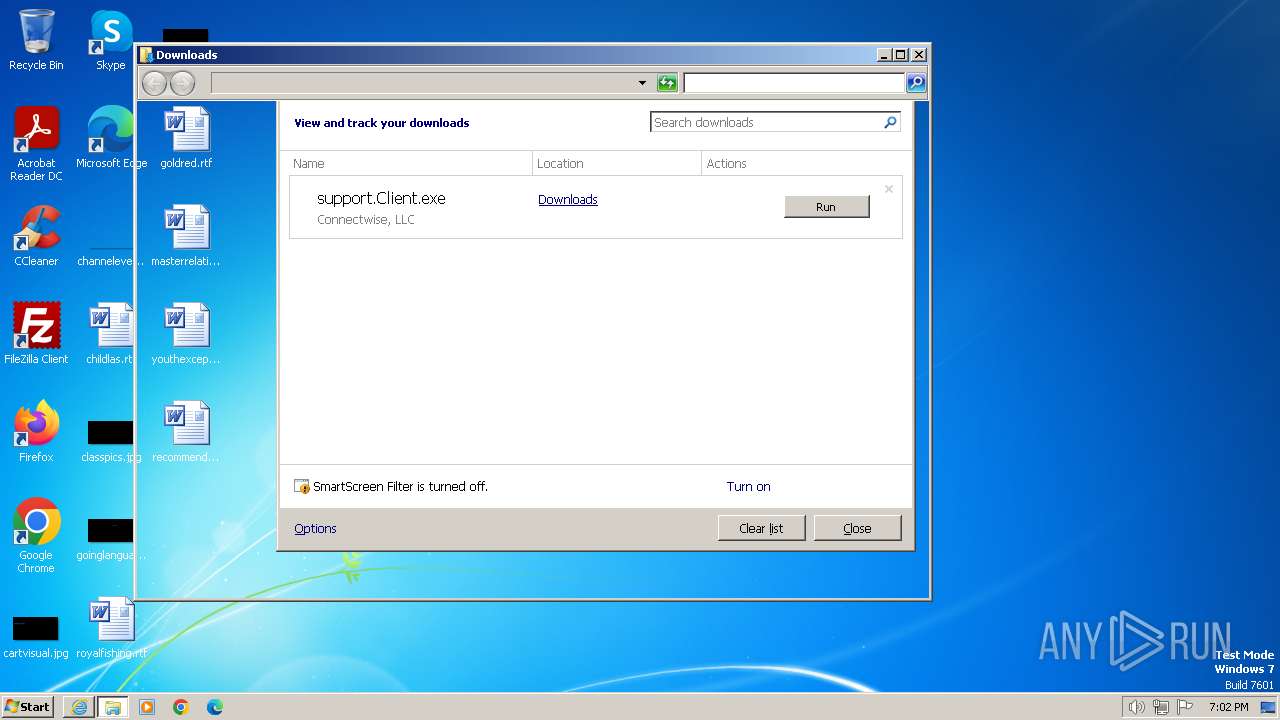The image size is (1280, 720).
Task: Close the View Downloads dialog
Action: (x=857, y=528)
